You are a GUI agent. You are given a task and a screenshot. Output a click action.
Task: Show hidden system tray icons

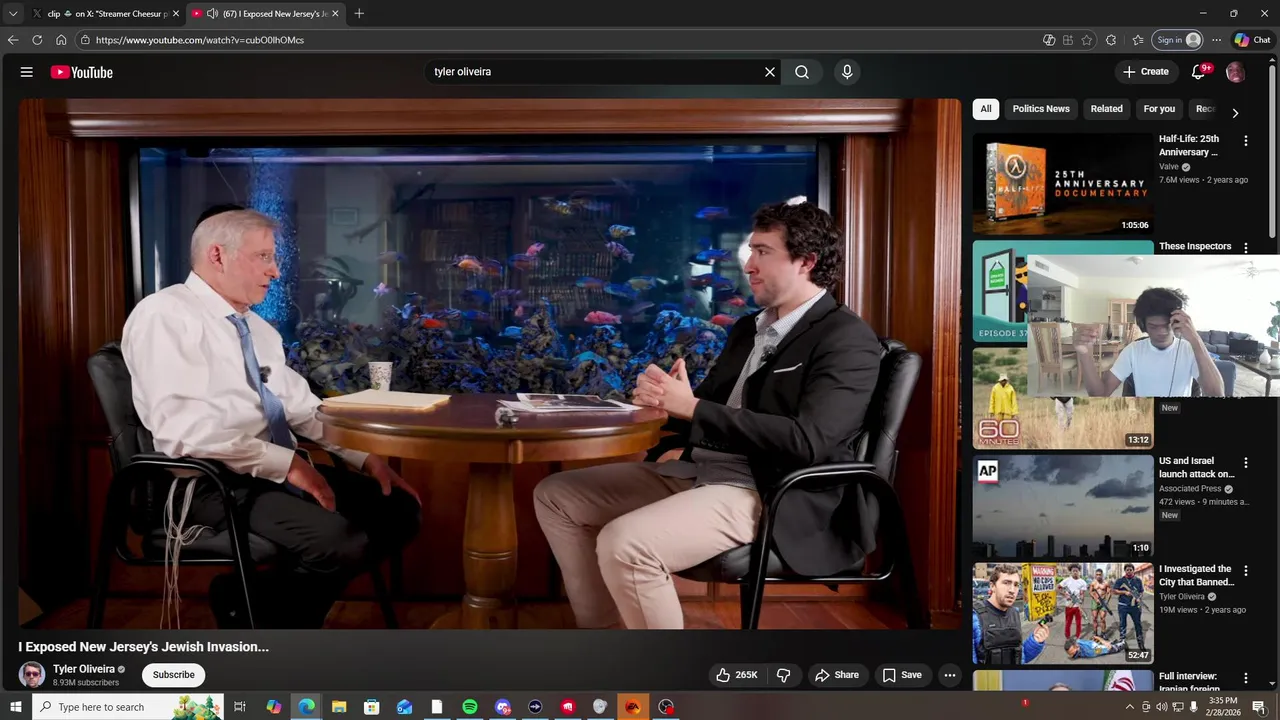tap(1130, 707)
